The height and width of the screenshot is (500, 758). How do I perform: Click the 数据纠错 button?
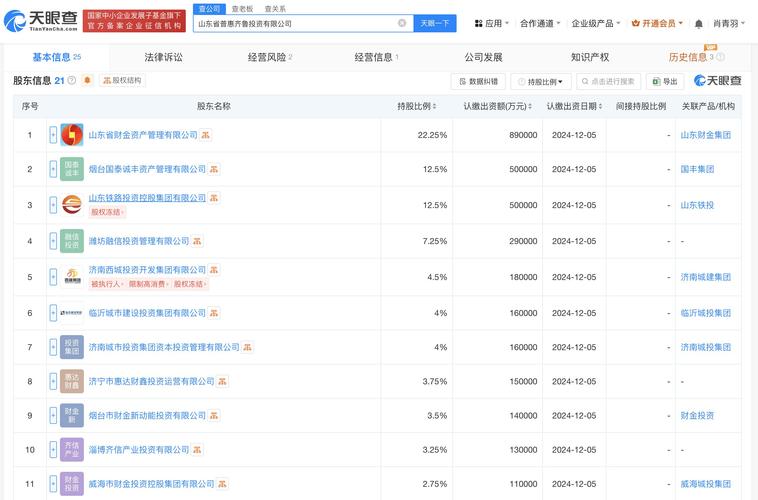(x=478, y=82)
